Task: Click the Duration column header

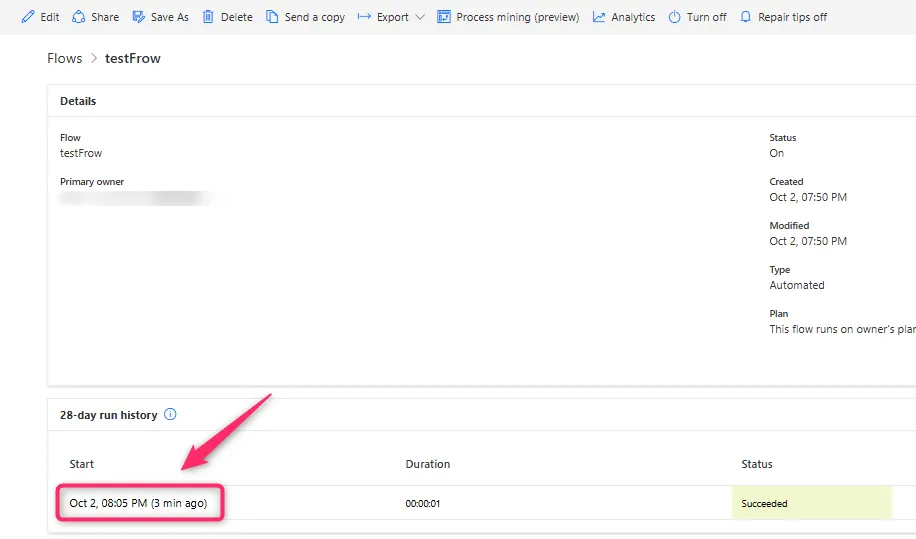Action: tap(427, 464)
